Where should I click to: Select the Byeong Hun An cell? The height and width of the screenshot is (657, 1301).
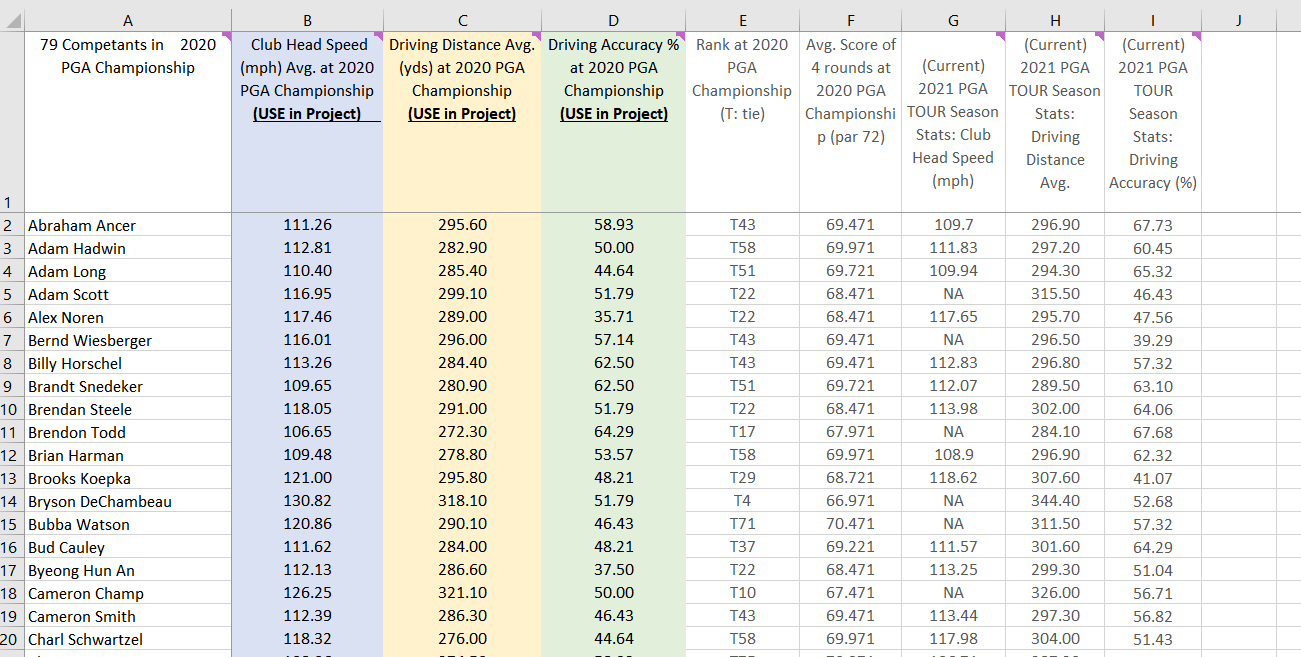(127, 570)
